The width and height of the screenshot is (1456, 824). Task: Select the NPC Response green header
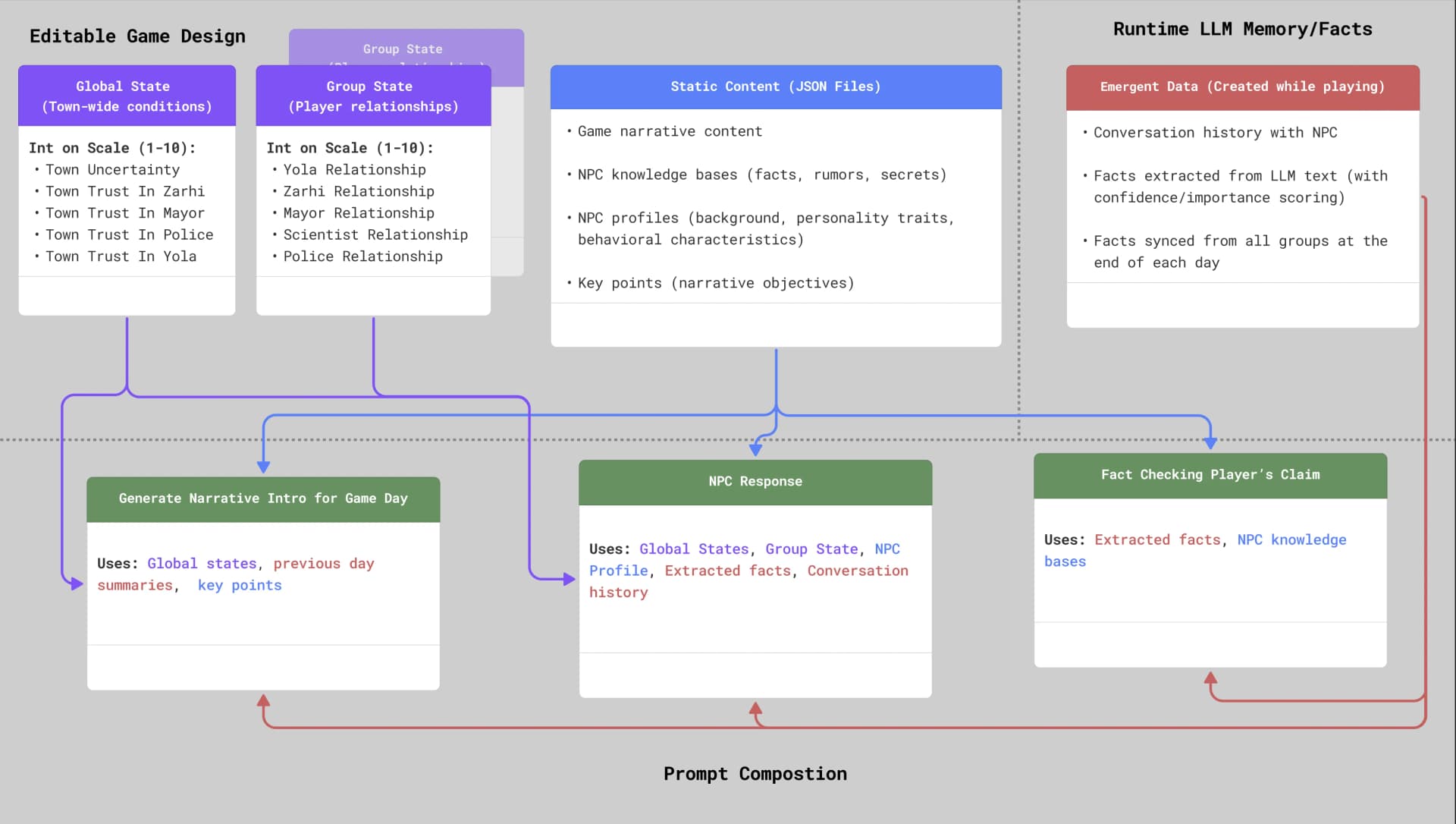coord(755,481)
